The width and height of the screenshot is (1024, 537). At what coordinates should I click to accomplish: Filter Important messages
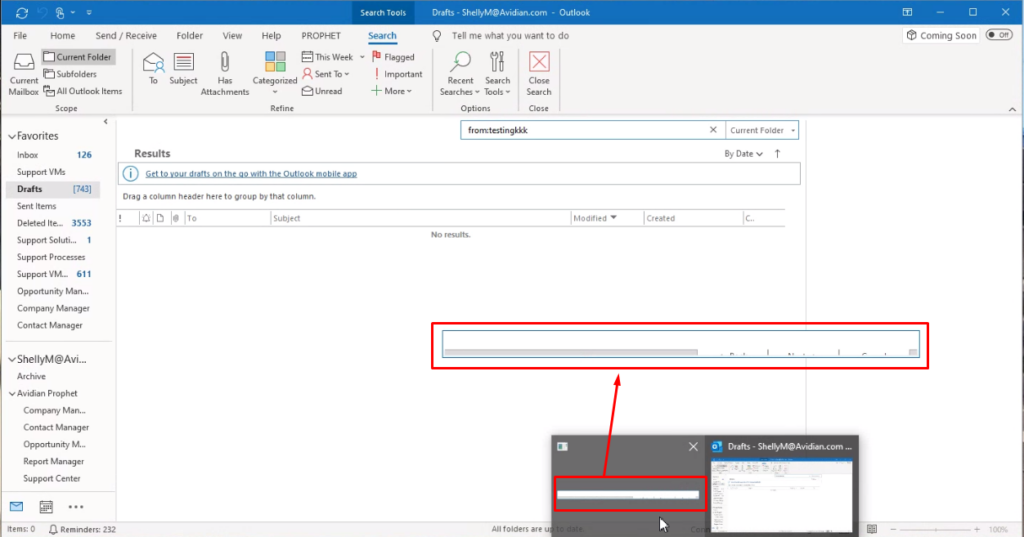(397, 74)
